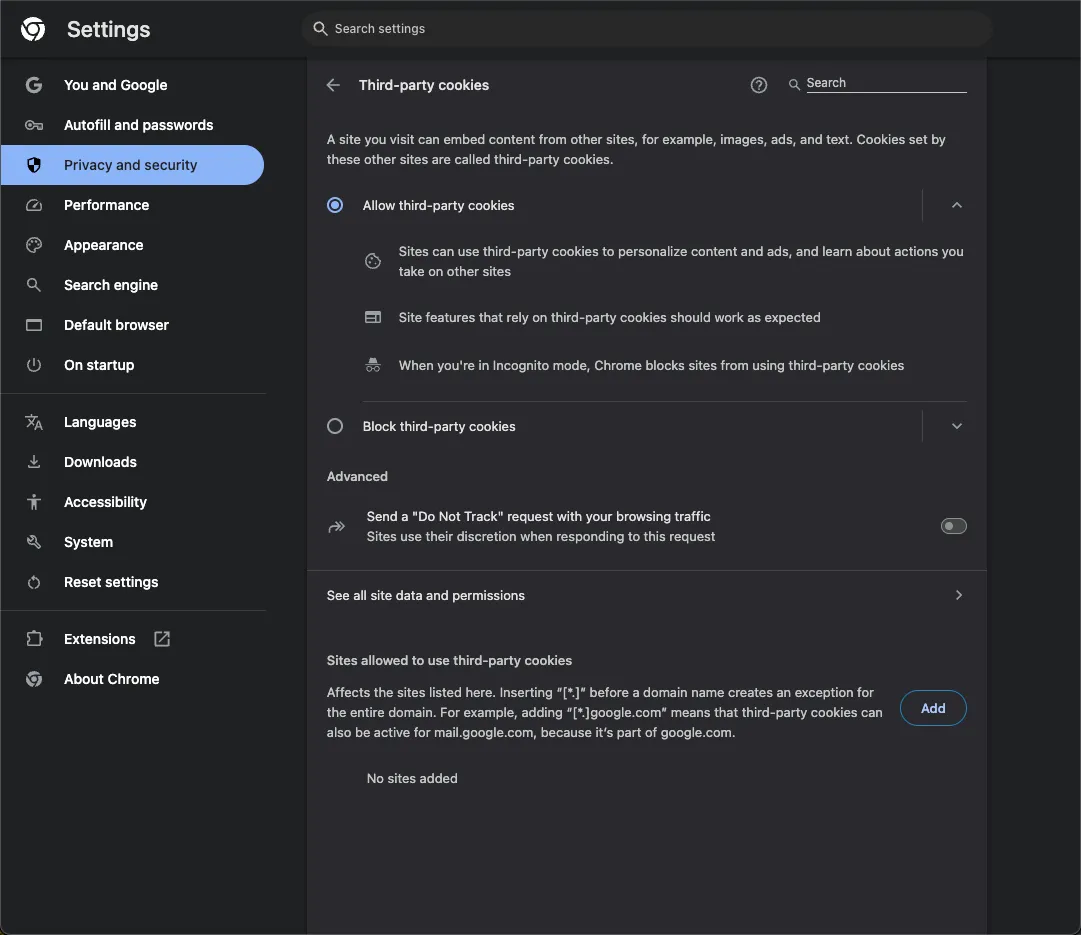
Task: Expand the Block third-party cookies details
Action: pos(956,426)
